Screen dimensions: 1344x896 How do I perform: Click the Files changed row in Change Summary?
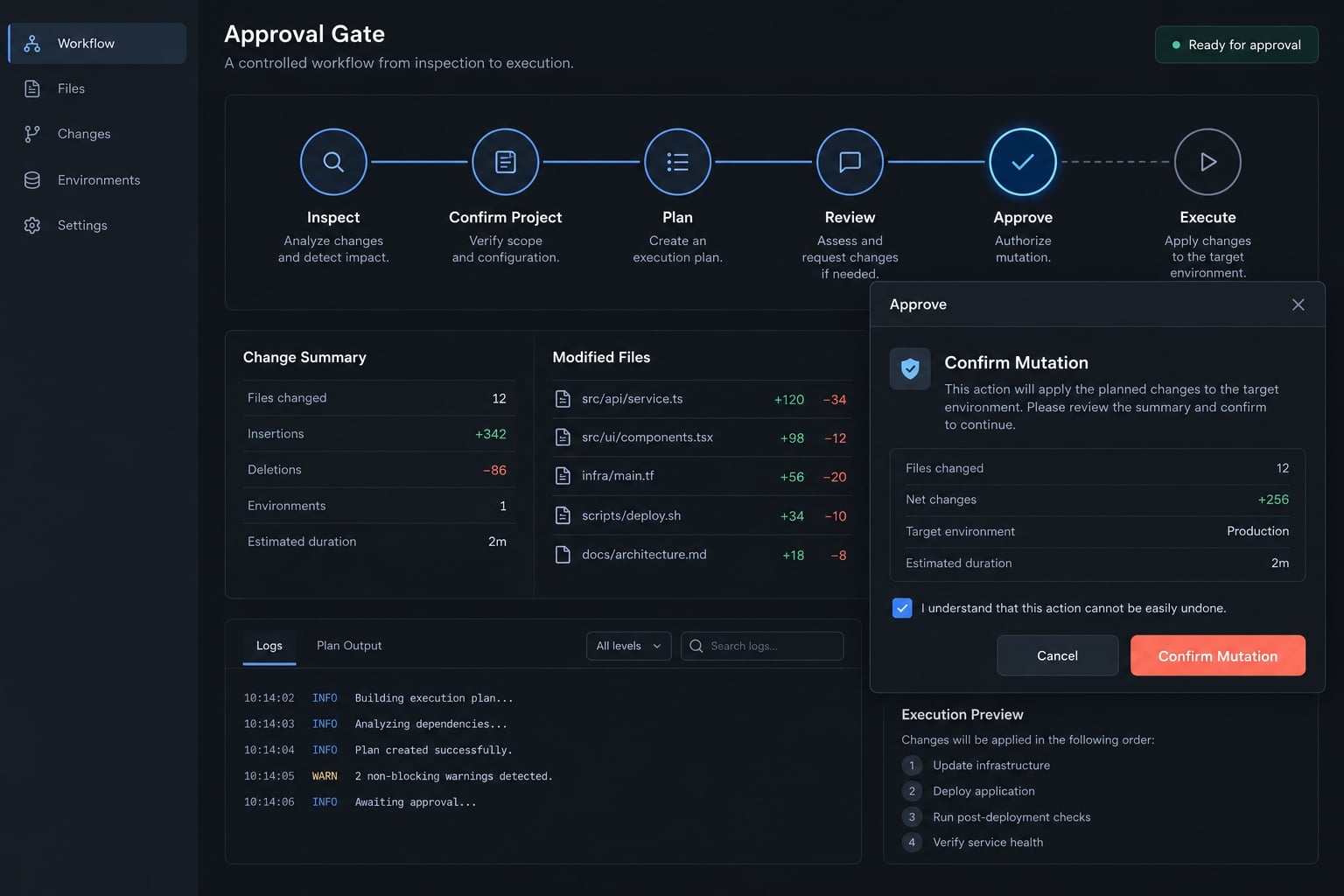[378, 398]
